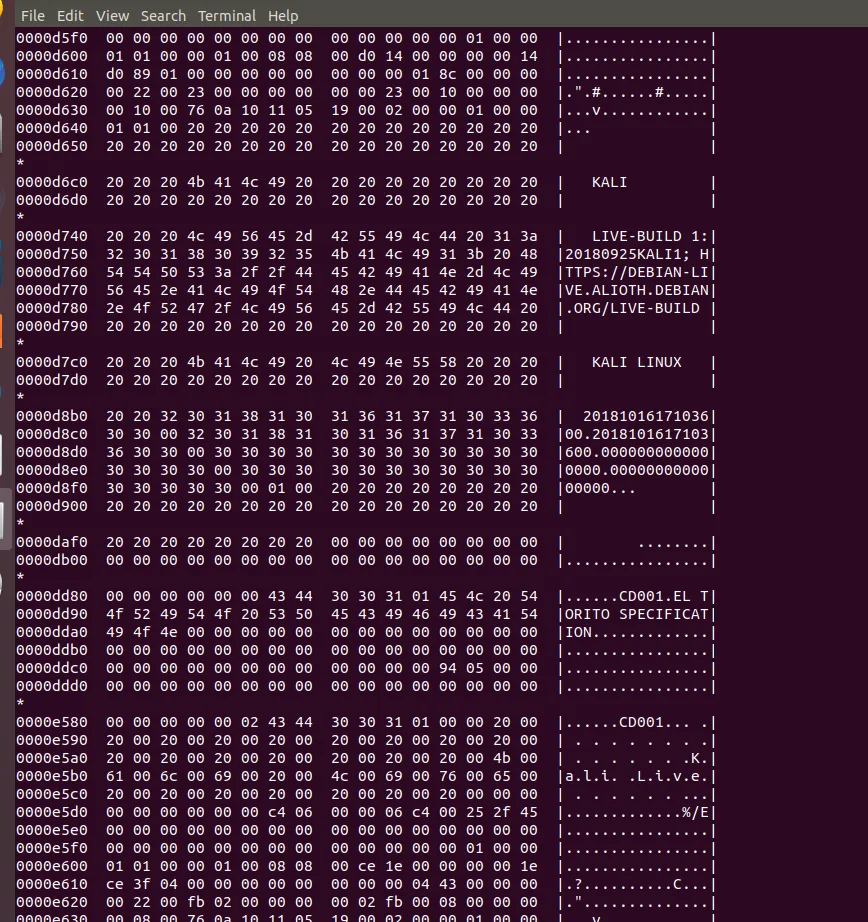The height and width of the screenshot is (922, 868).
Task: Open the Edit menu
Action: click(70, 16)
